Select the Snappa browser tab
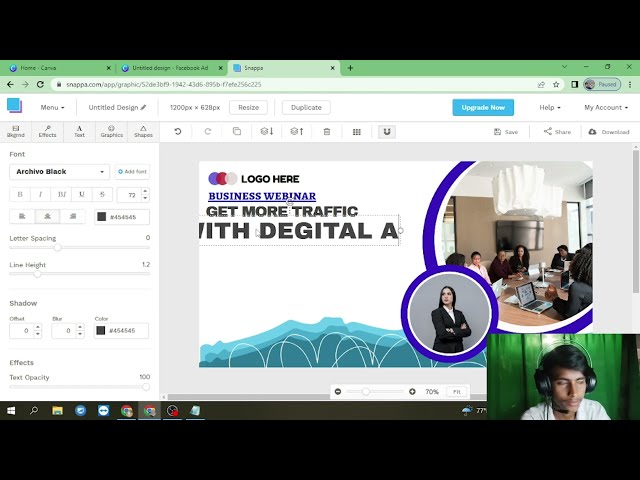 click(284, 68)
